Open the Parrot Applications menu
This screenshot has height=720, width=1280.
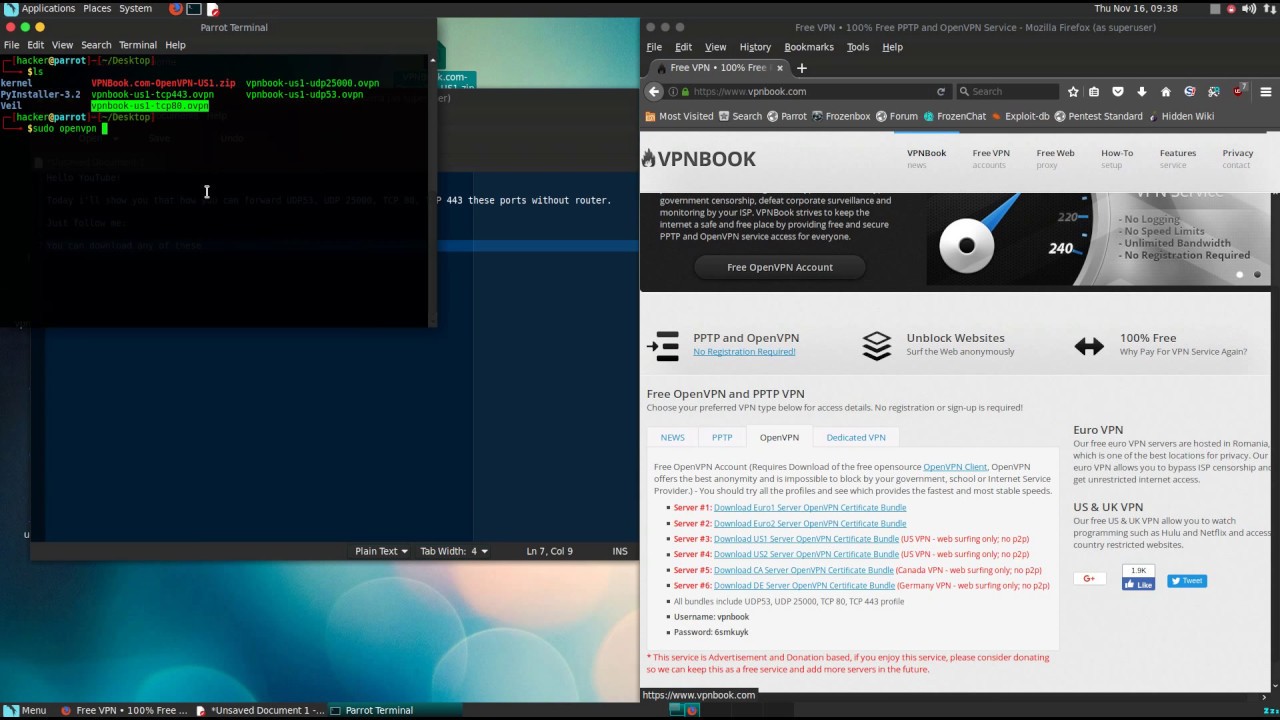[40, 8]
